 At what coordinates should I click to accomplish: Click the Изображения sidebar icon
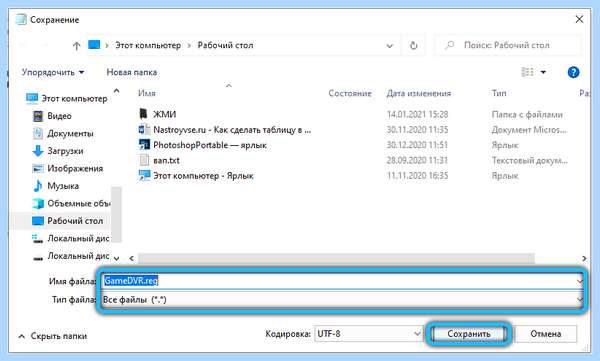tap(38, 168)
